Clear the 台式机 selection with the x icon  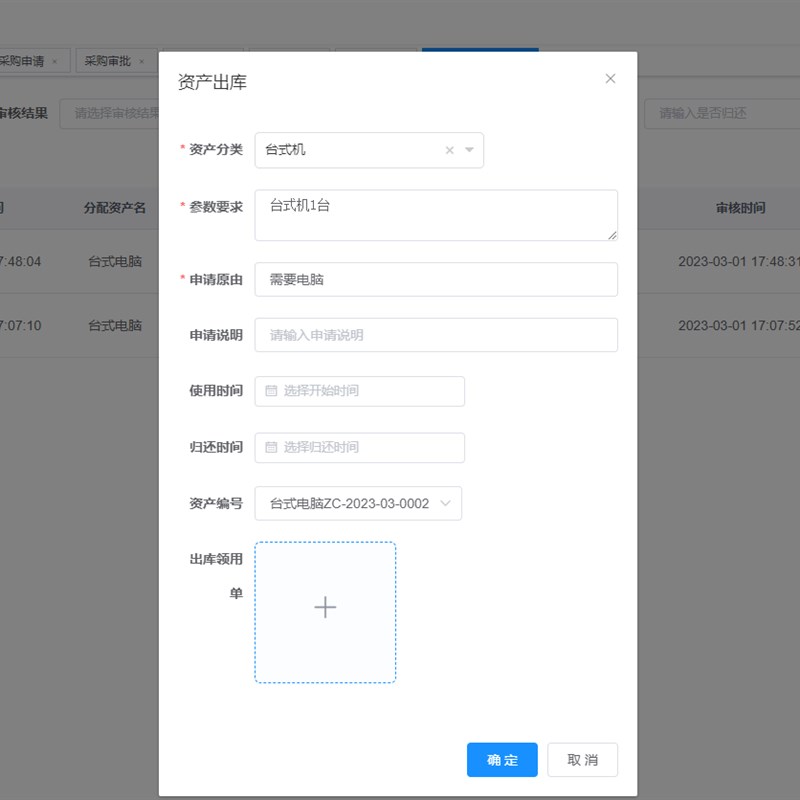point(449,150)
